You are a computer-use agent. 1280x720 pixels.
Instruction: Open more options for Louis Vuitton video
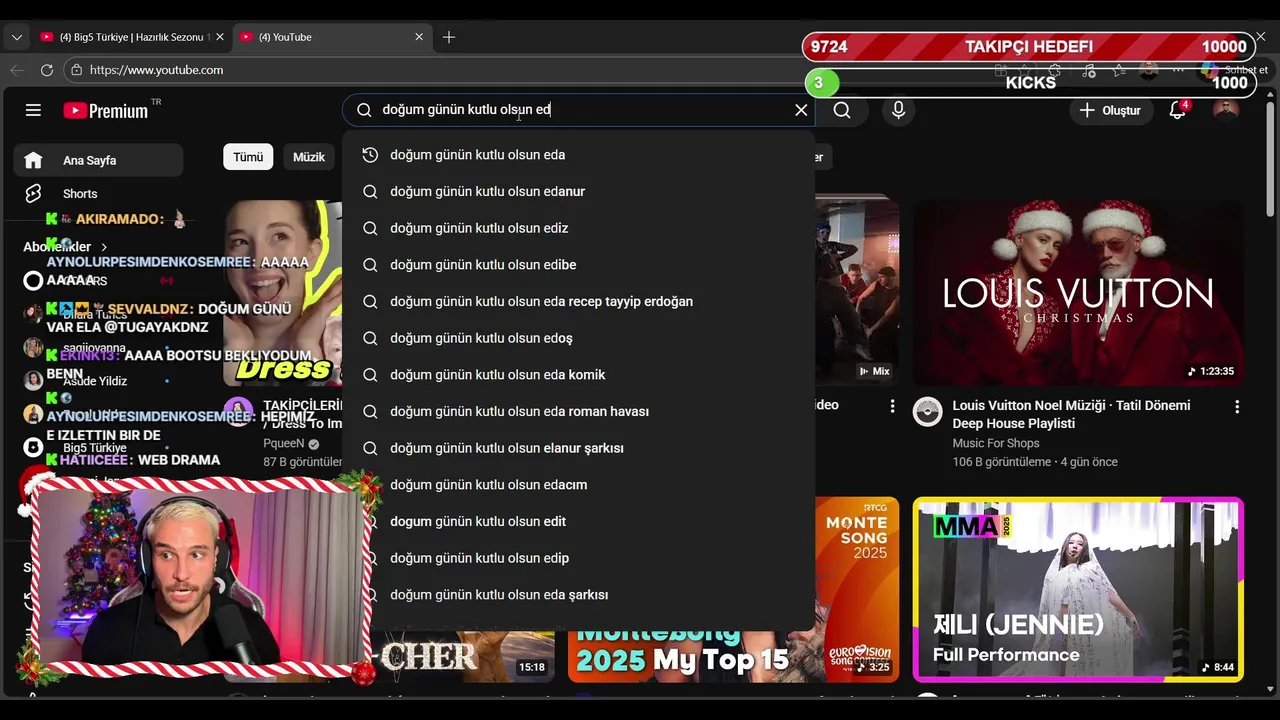1237,407
